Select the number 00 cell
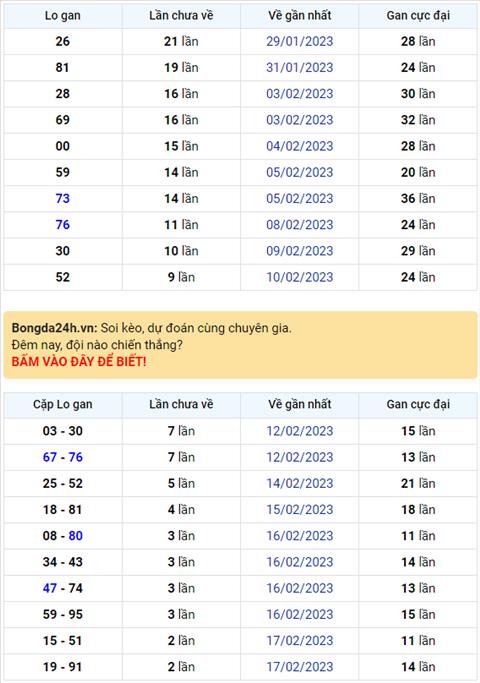480x683 pixels. pos(63,146)
